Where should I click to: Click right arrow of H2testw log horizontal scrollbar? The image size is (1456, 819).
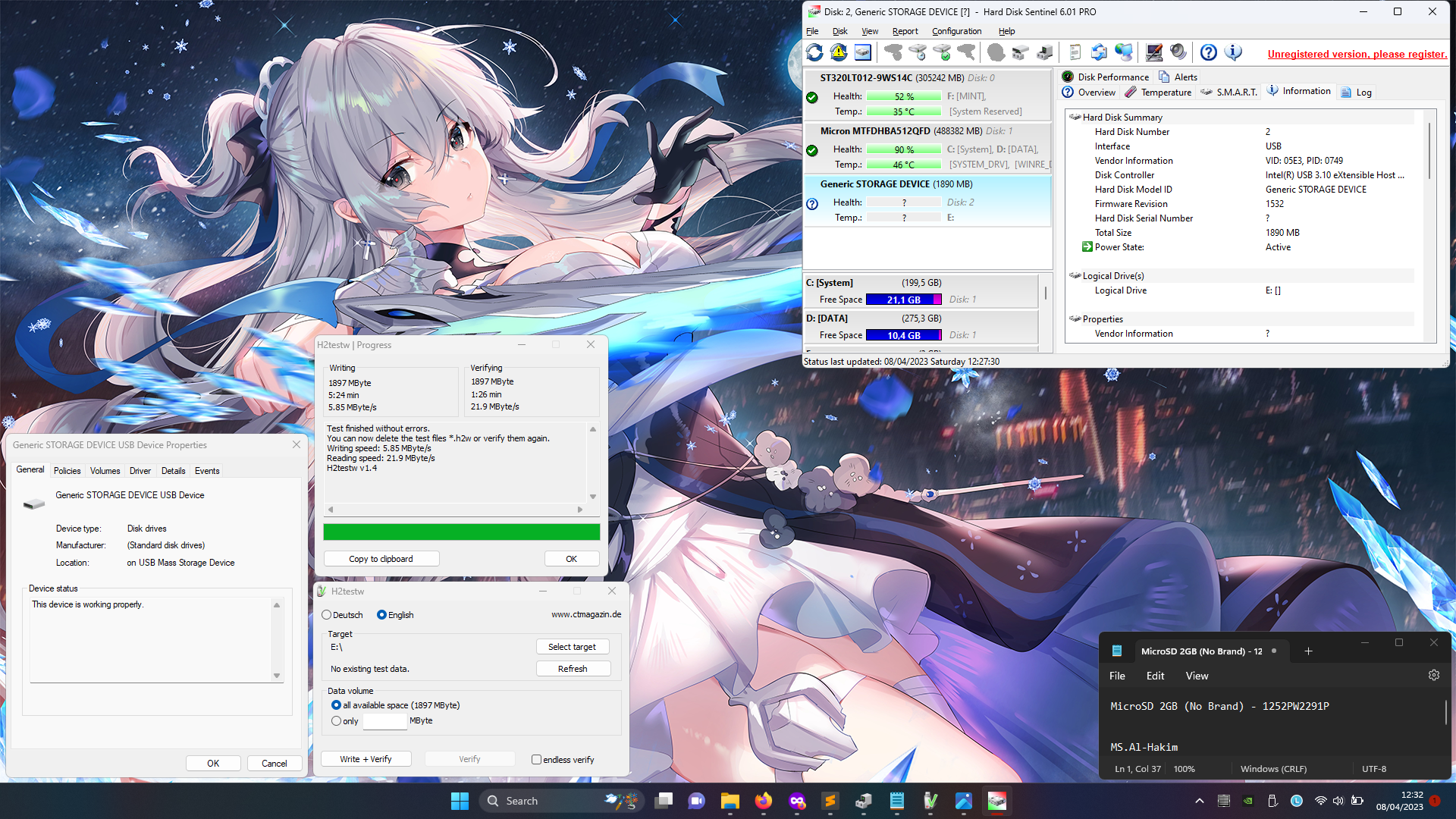pyautogui.click(x=580, y=510)
